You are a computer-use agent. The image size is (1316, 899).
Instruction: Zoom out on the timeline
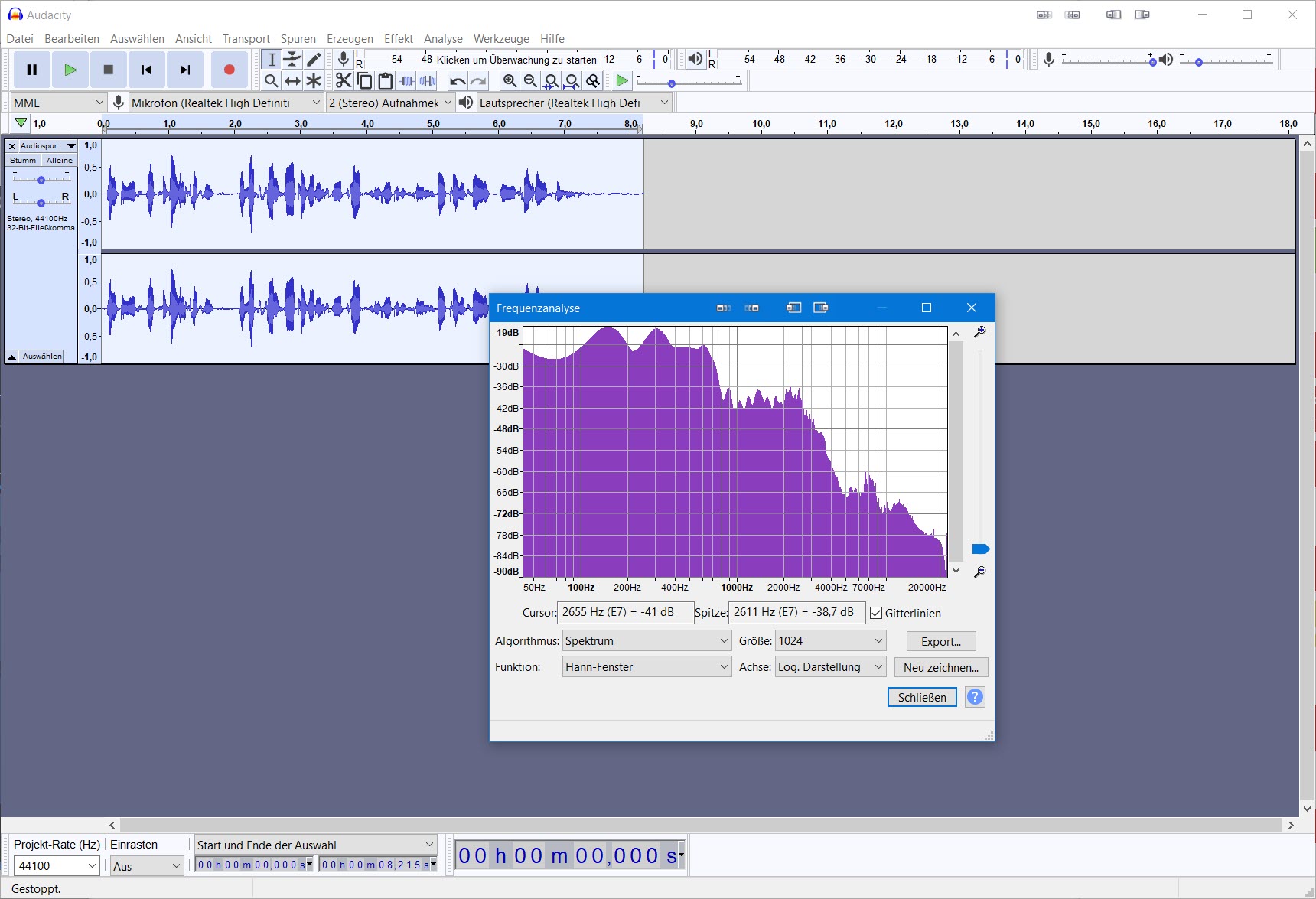(530, 80)
